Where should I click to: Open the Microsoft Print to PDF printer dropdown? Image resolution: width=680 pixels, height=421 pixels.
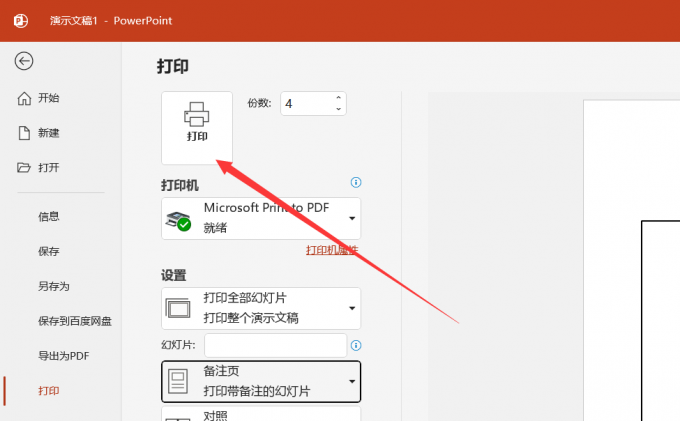[261, 219]
